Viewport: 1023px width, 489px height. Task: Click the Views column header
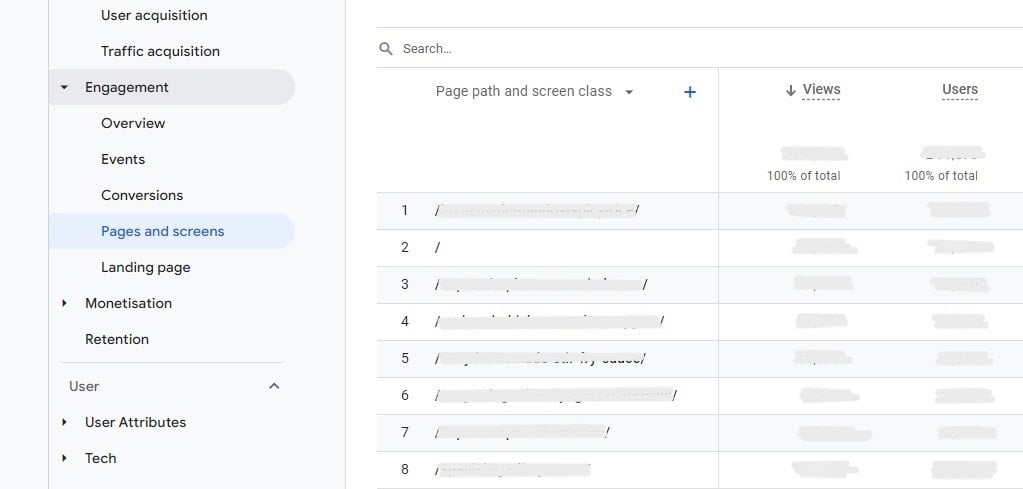click(x=821, y=89)
